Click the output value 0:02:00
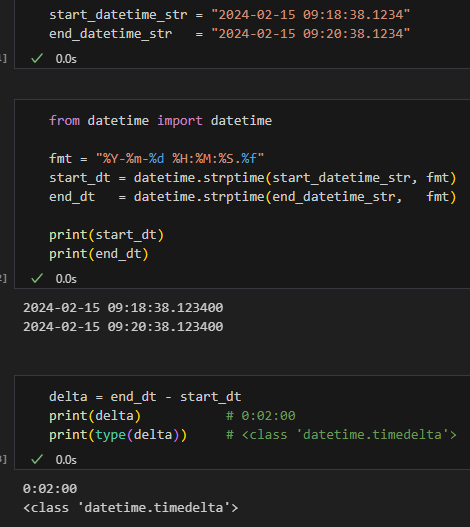 [50, 489]
